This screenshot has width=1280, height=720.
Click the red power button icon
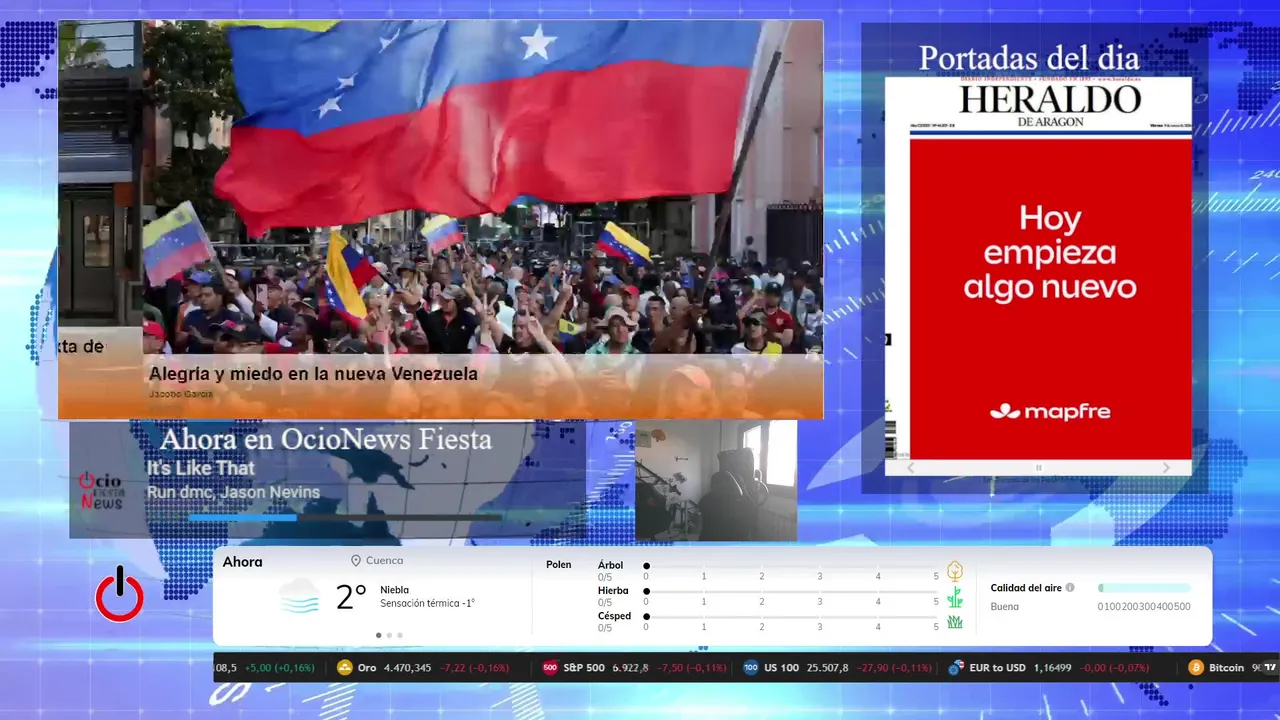(120, 595)
